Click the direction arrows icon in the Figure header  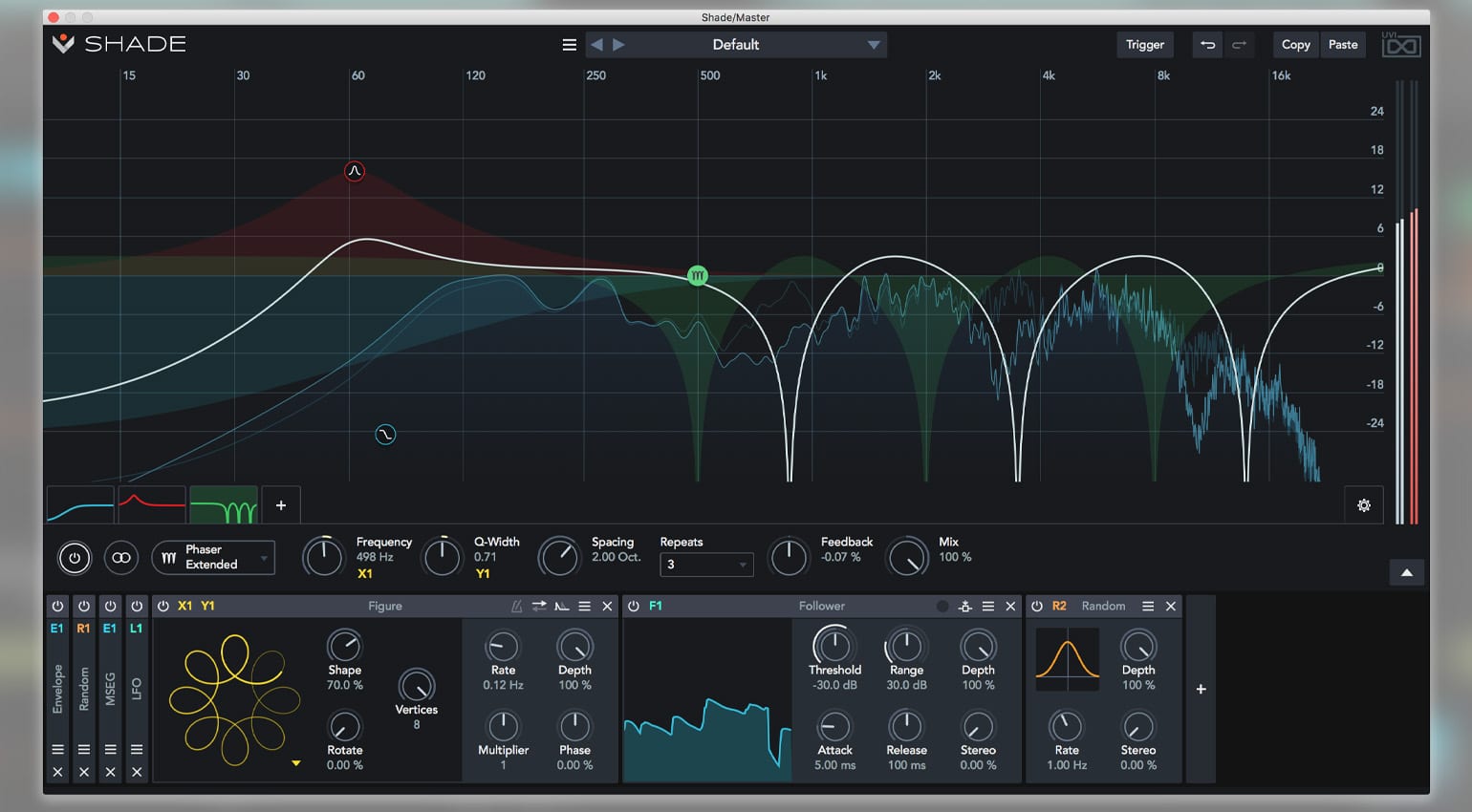point(539,605)
